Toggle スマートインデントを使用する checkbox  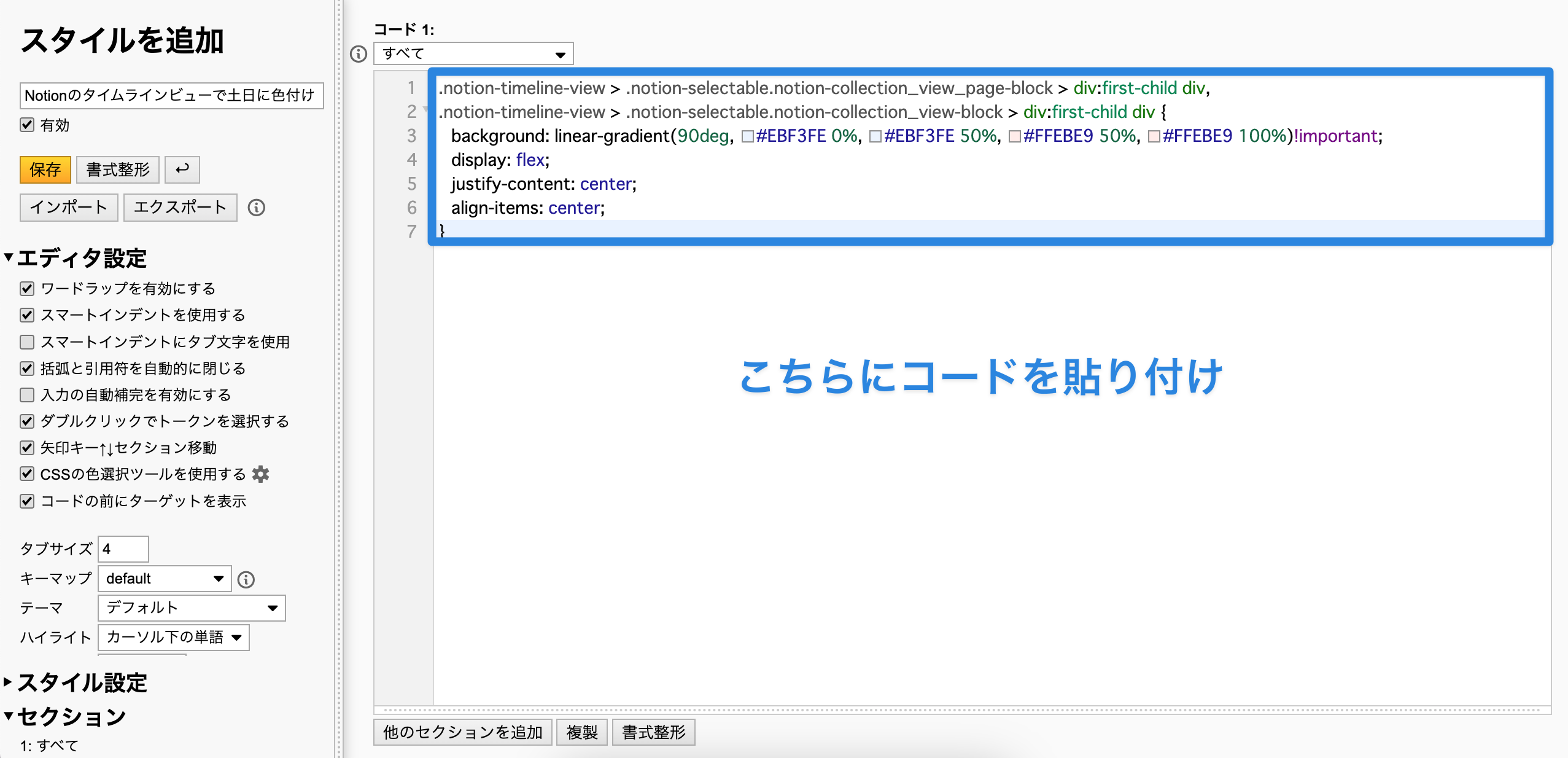27,315
